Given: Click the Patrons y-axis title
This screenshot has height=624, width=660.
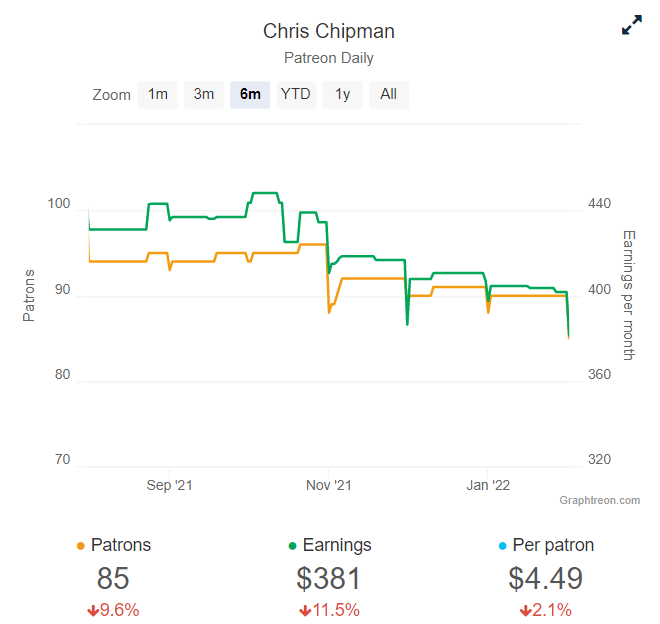Looking at the screenshot, I should tap(29, 296).
